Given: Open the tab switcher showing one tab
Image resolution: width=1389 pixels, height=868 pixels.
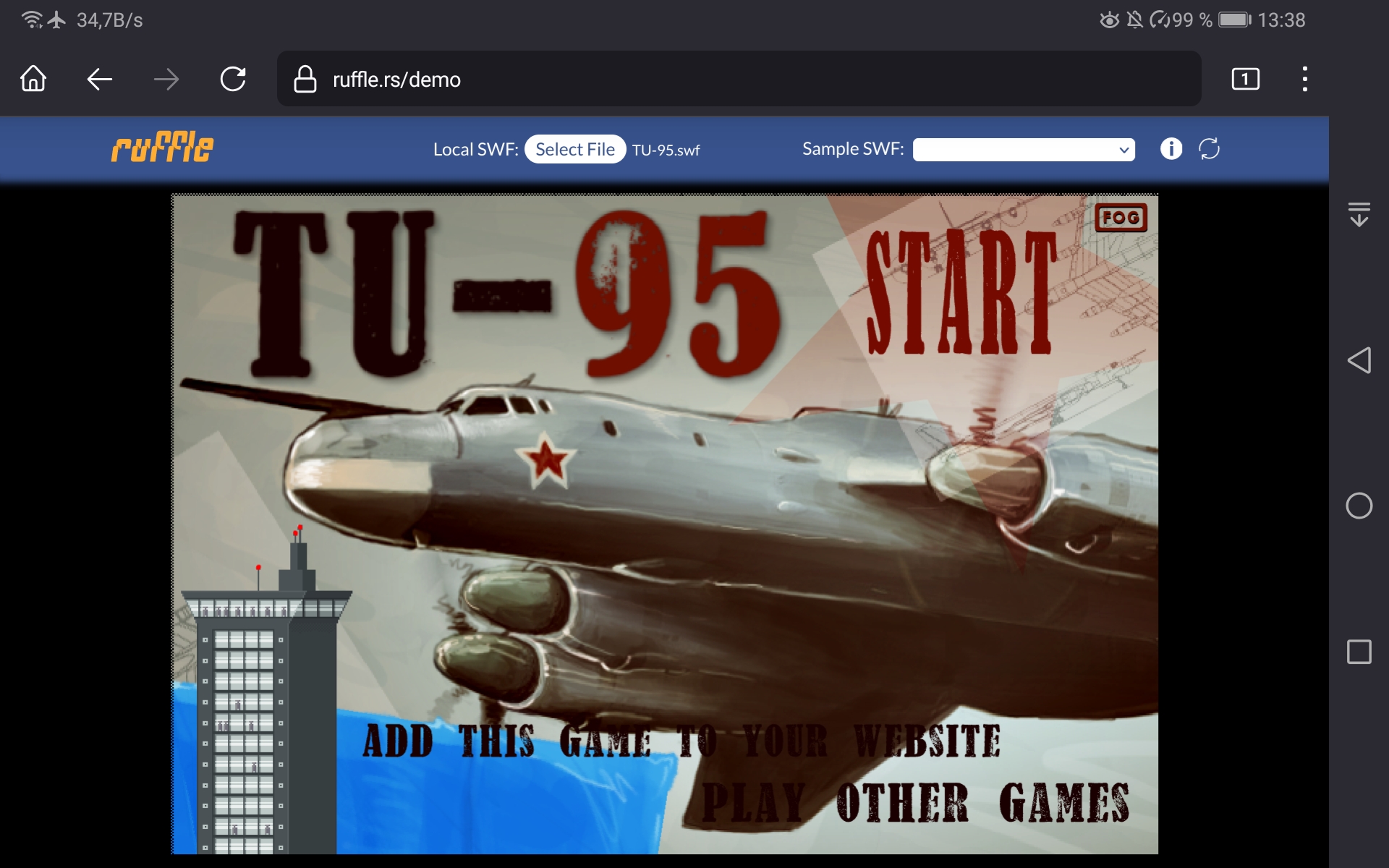Looking at the screenshot, I should click(x=1245, y=80).
